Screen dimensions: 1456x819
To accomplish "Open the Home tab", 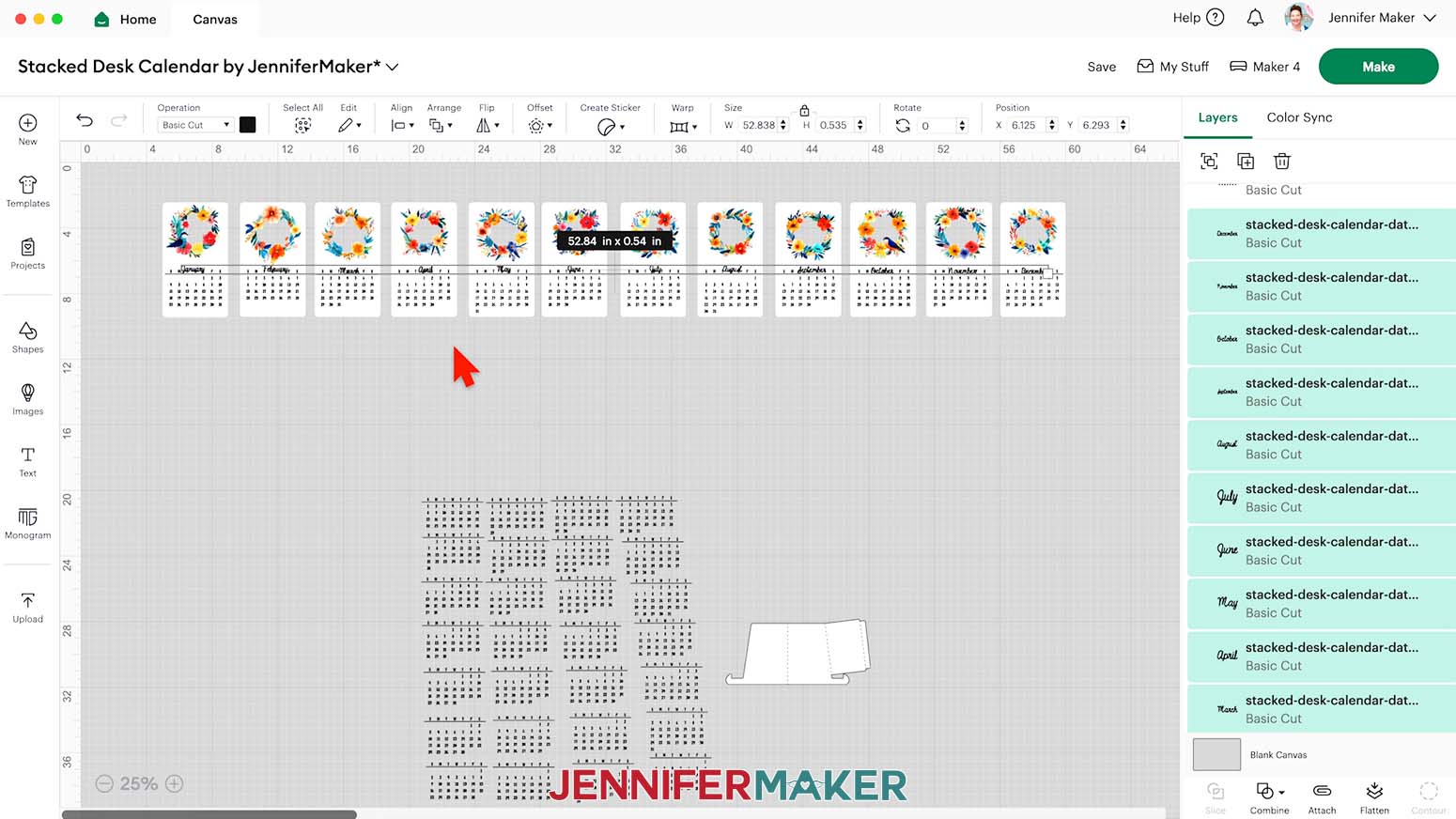I will [x=126, y=19].
